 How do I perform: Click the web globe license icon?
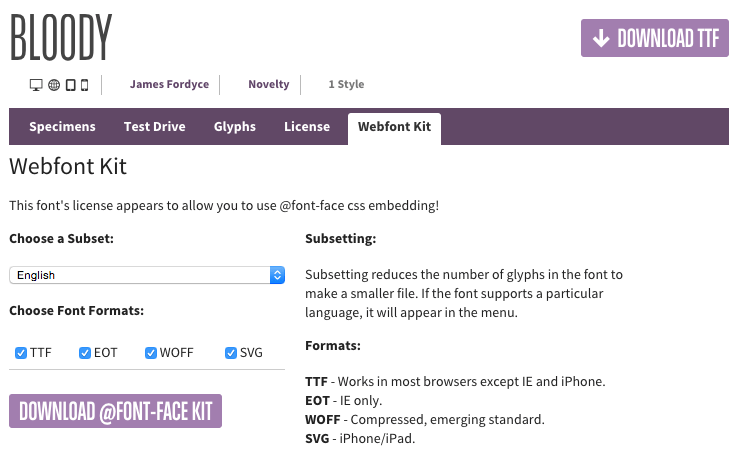click(54, 85)
